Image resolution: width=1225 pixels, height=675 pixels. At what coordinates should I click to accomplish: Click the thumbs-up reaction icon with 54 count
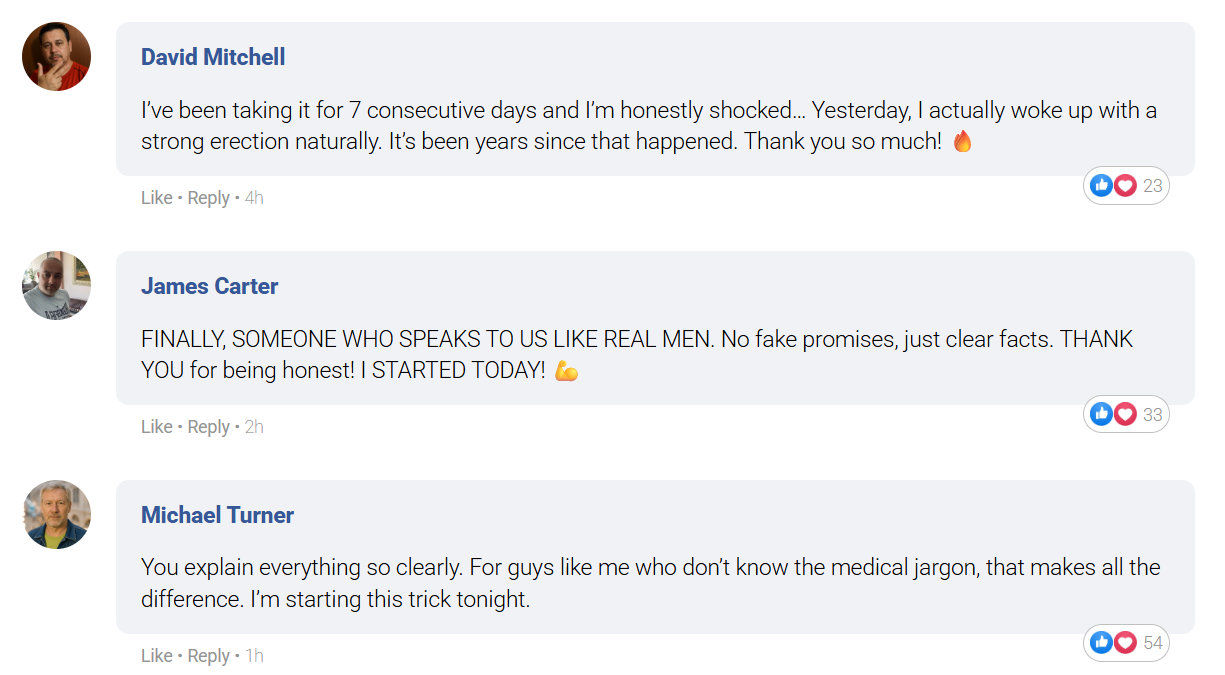[x=1101, y=642]
